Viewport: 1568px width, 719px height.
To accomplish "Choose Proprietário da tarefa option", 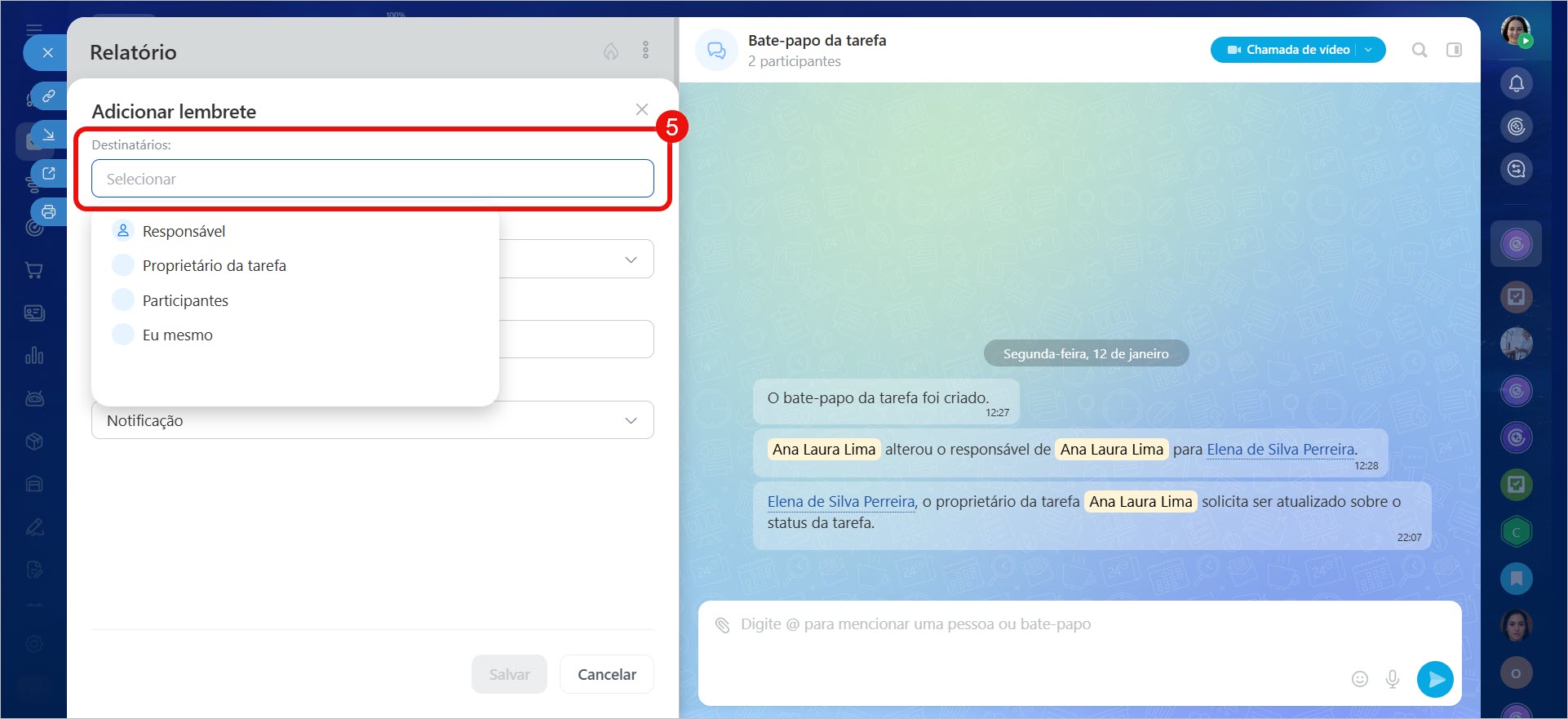I will click(214, 266).
